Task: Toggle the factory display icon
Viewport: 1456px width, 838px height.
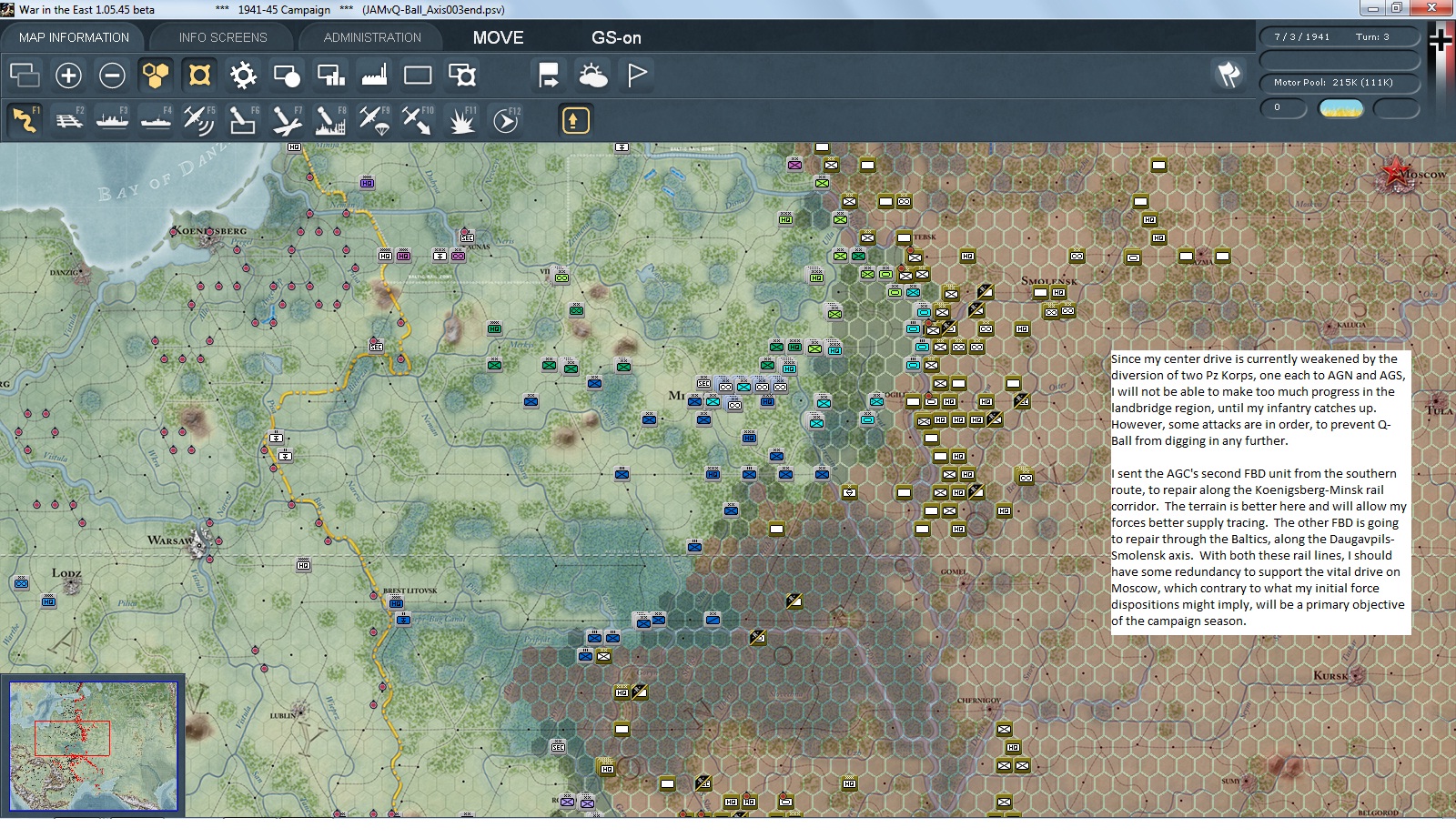Action: pyautogui.click(x=374, y=75)
